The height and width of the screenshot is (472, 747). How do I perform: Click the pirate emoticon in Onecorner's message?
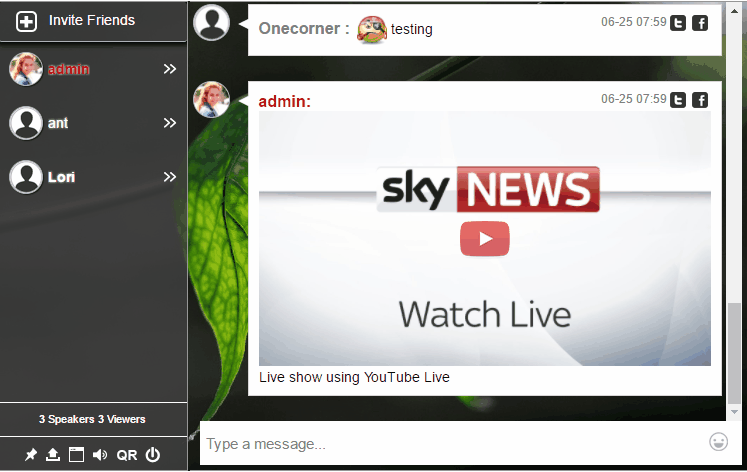[372, 30]
